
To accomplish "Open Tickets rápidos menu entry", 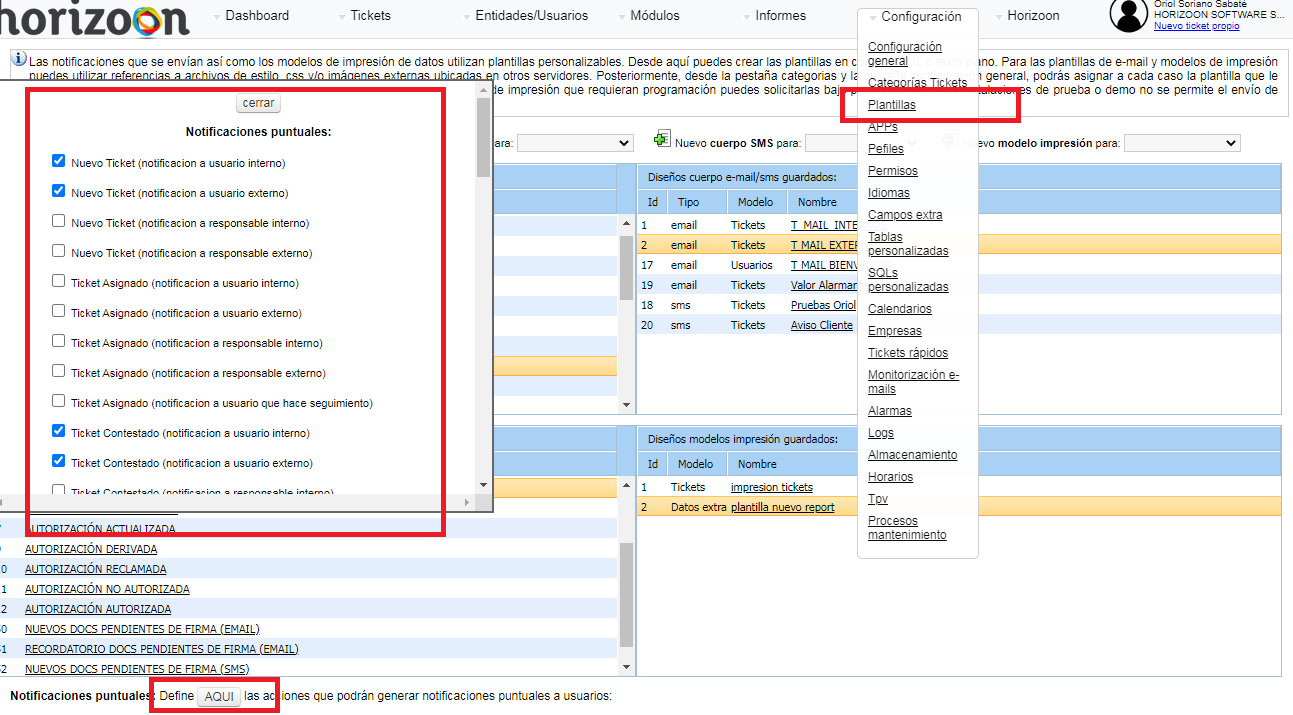I will [908, 353].
